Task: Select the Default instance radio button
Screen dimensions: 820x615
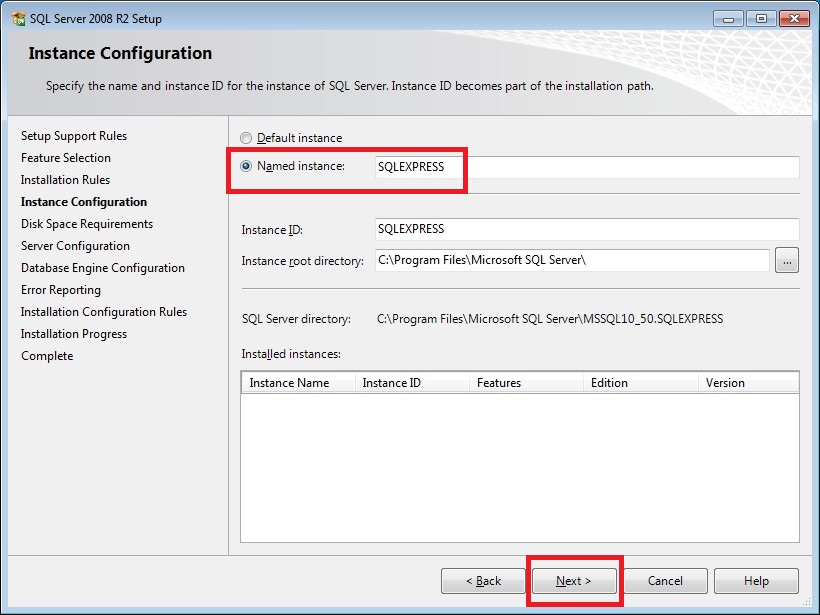Action: 246,138
